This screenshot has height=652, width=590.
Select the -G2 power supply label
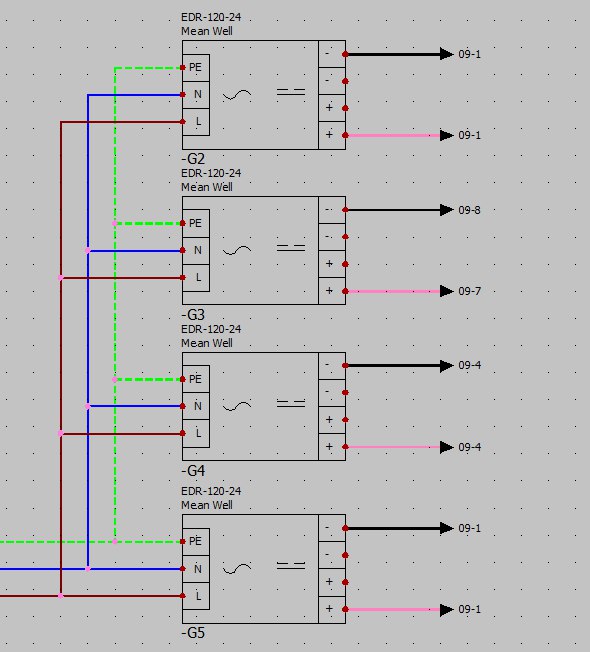(193, 158)
